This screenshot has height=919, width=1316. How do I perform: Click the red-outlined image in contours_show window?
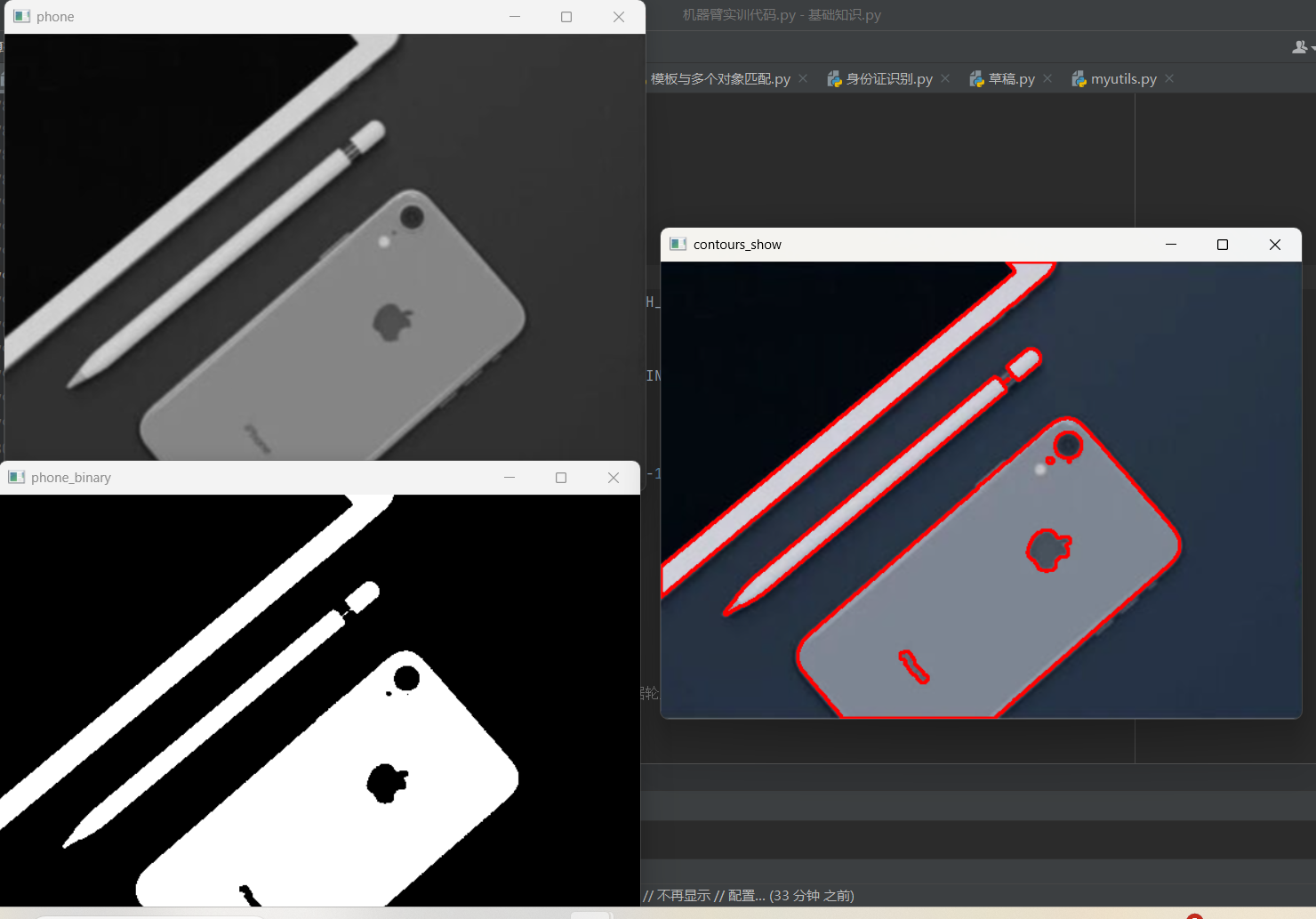982,489
